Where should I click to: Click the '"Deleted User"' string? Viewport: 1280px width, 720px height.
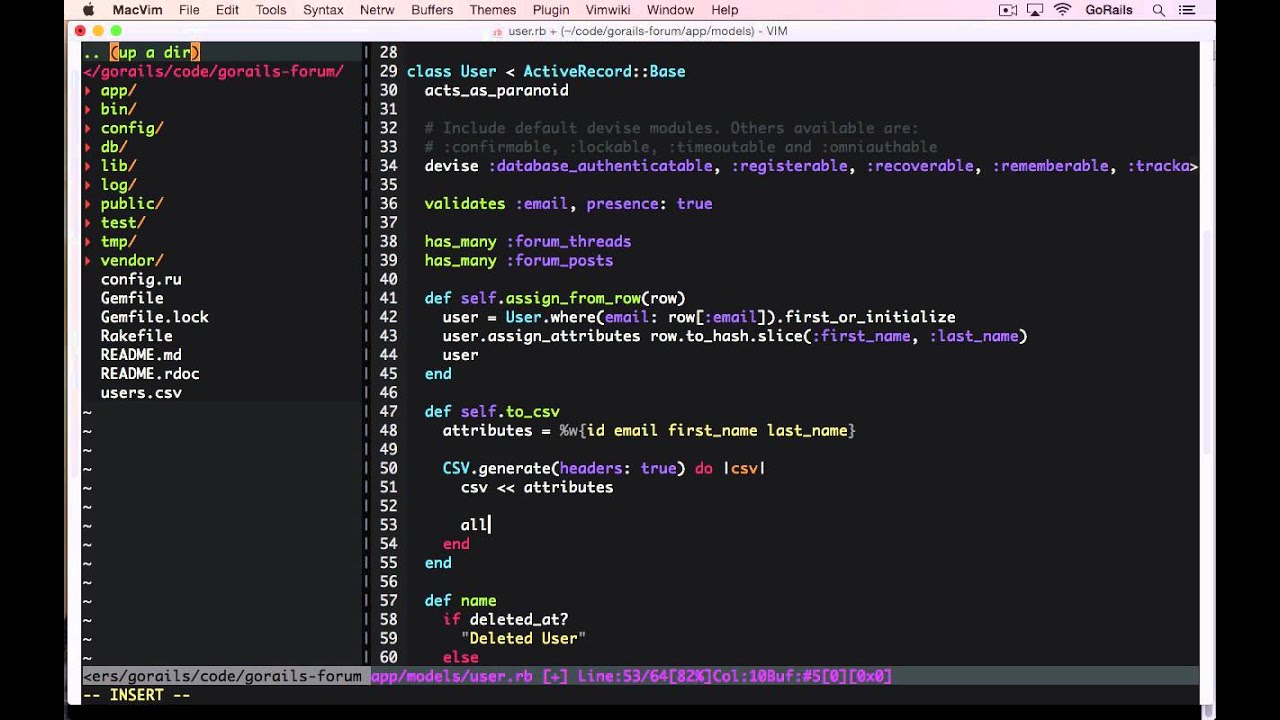(x=524, y=638)
